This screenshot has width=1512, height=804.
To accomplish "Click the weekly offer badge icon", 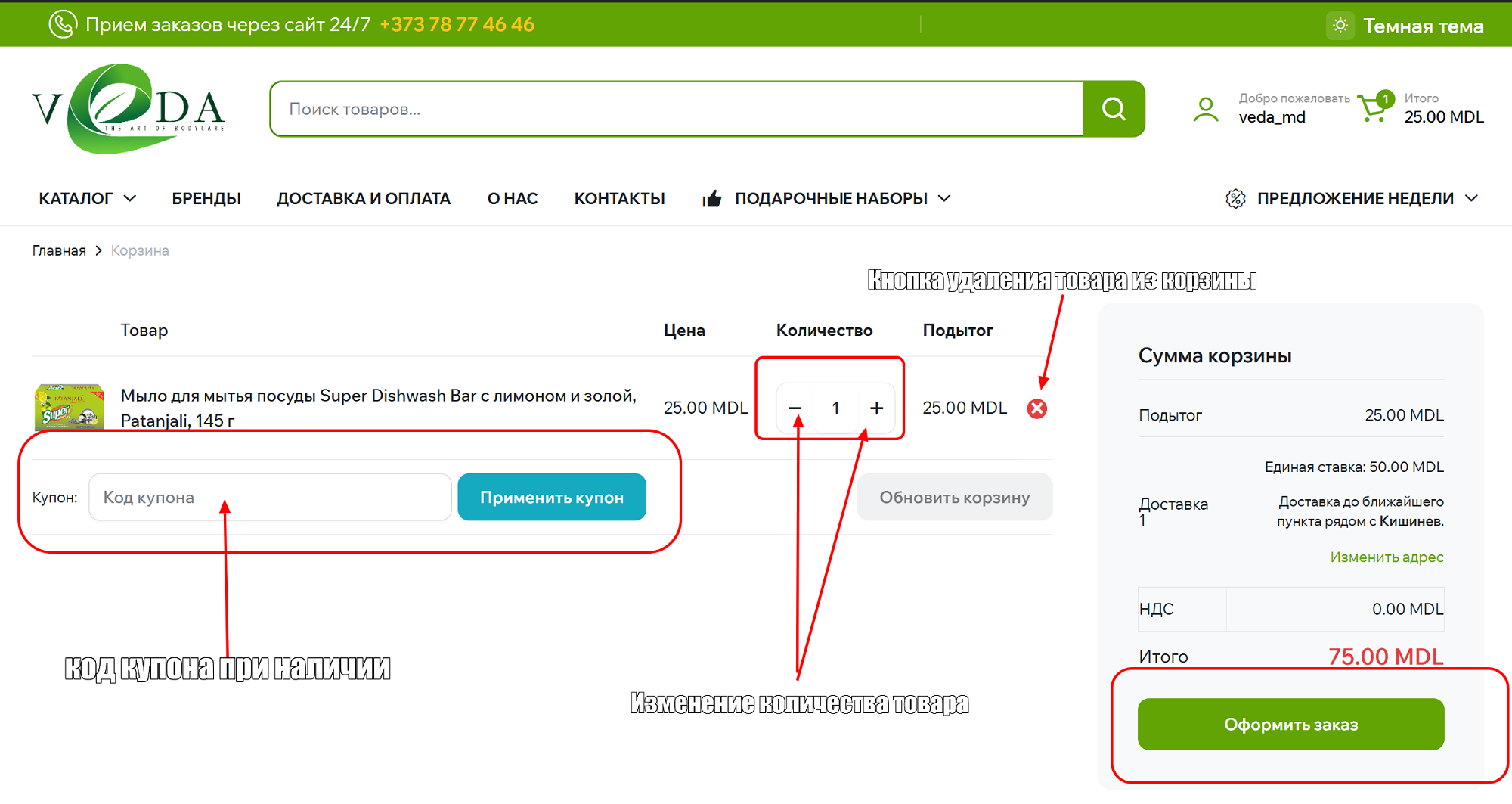I will [x=1235, y=199].
